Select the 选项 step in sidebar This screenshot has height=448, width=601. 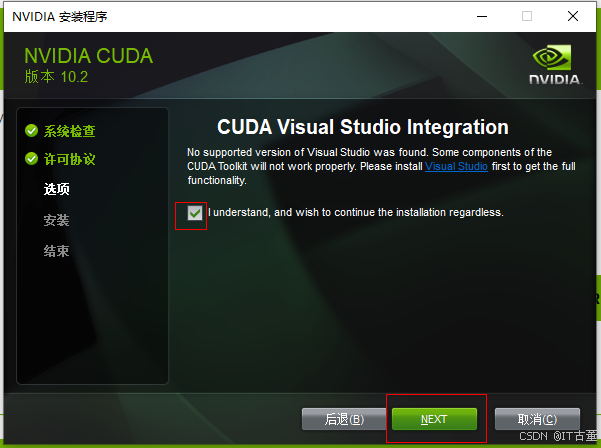pos(56,189)
